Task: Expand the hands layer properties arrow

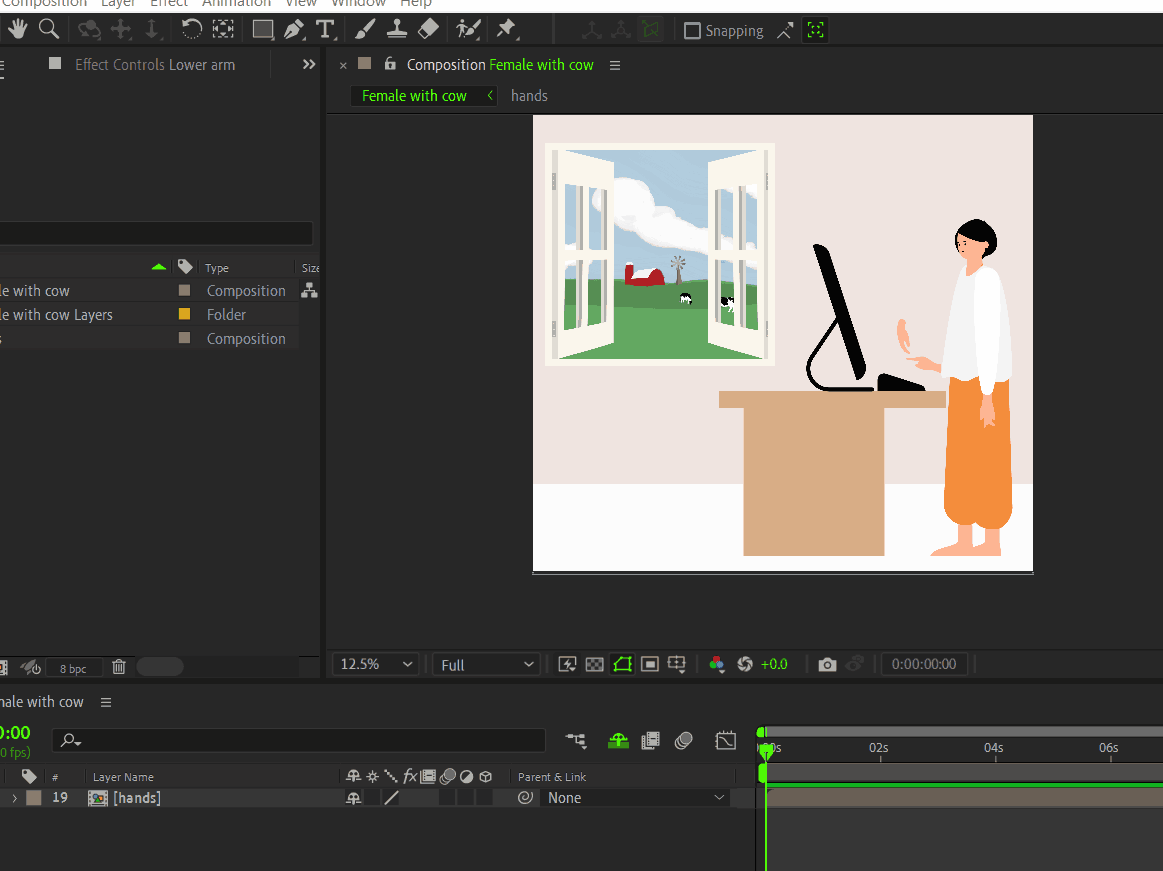Action: coord(14,798)
